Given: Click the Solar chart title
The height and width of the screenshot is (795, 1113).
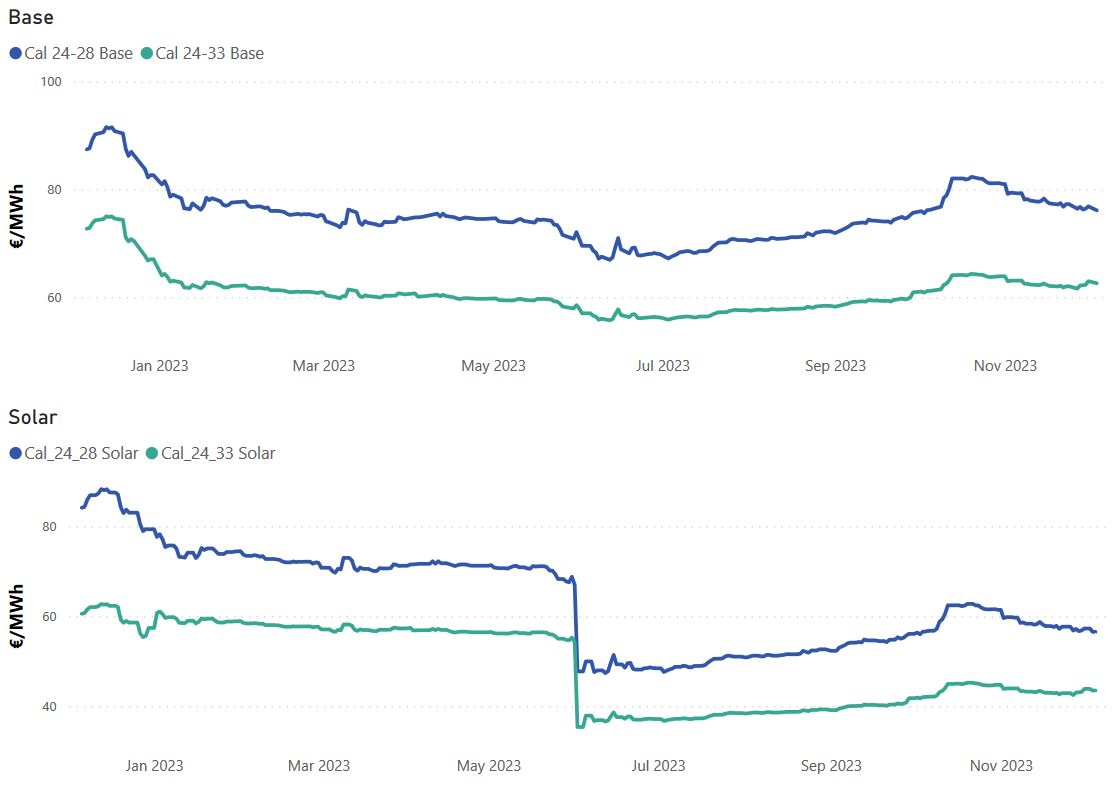Looking at the screenshot, I should 33,417.
